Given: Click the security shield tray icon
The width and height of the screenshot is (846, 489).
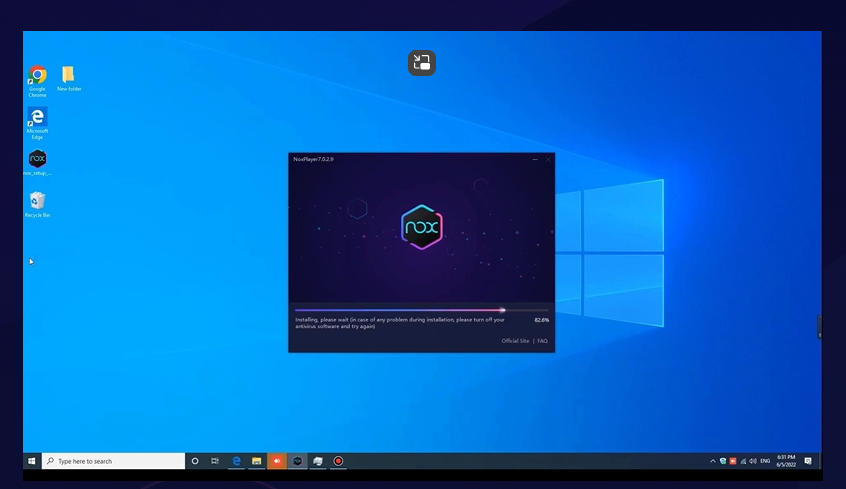Looking at the screenshot, I should point(723,461).
